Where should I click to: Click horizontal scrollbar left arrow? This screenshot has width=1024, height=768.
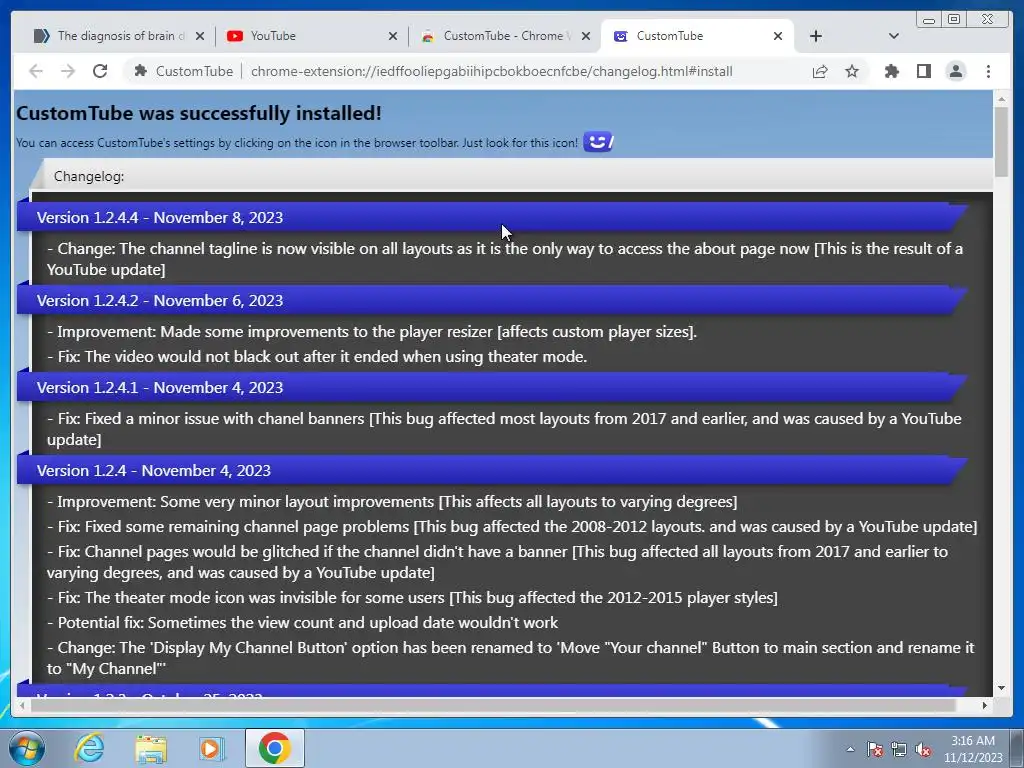coord(23,705)
